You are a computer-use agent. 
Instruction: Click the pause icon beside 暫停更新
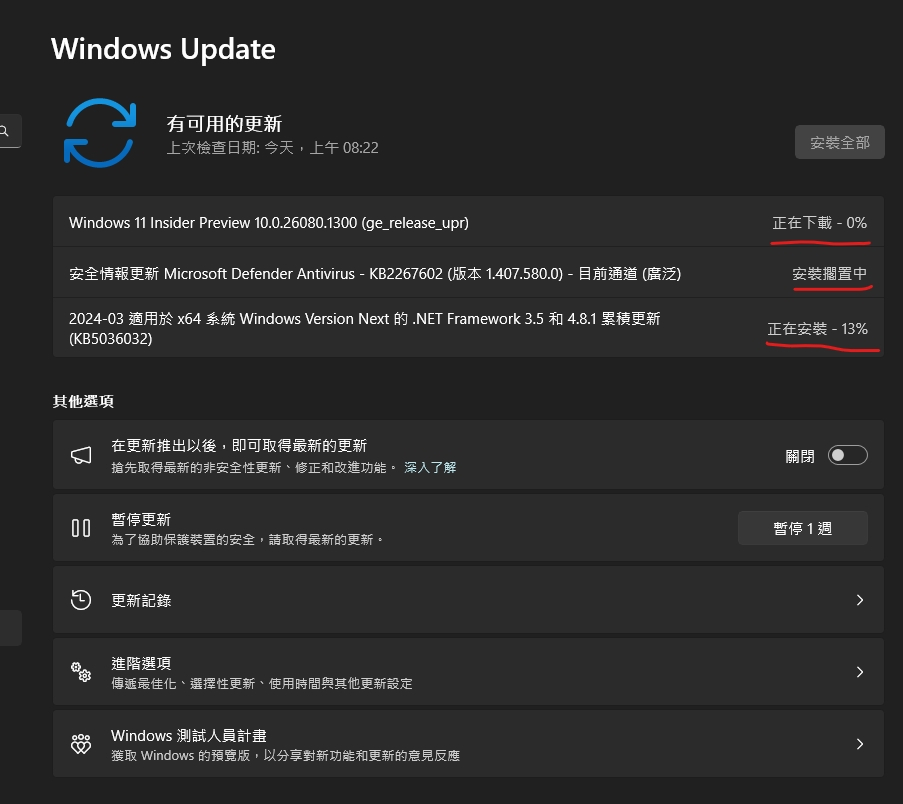(x=81, y=528)
